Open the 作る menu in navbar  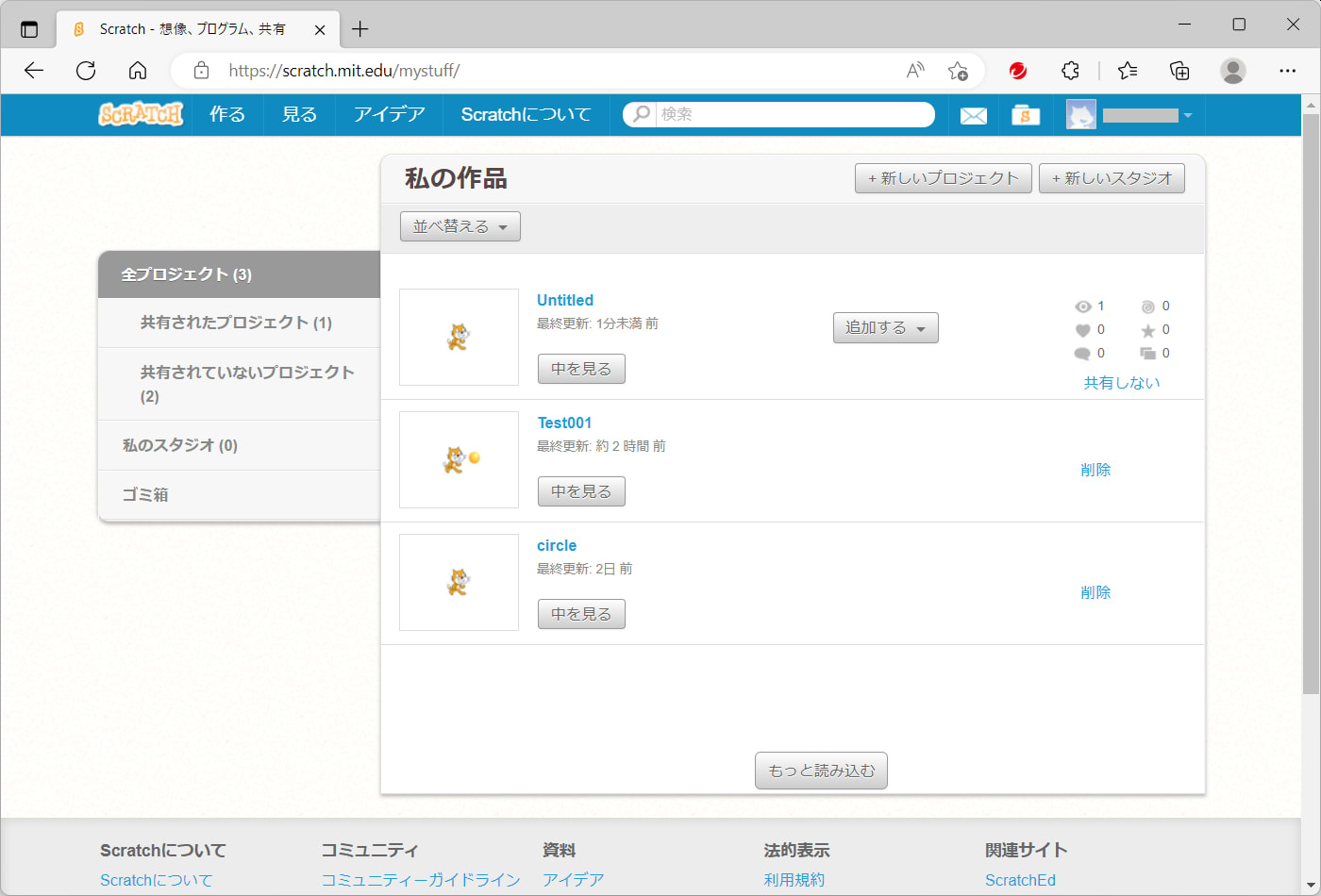tap(227, 114)
